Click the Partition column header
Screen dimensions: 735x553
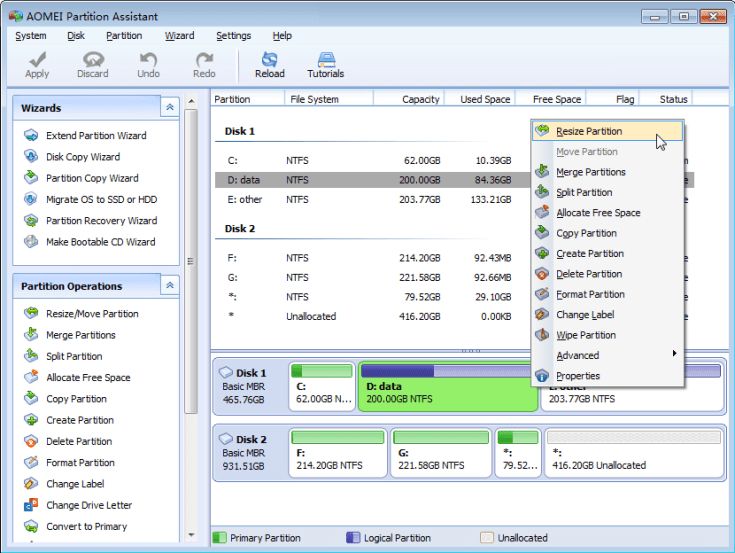point(248,99)
